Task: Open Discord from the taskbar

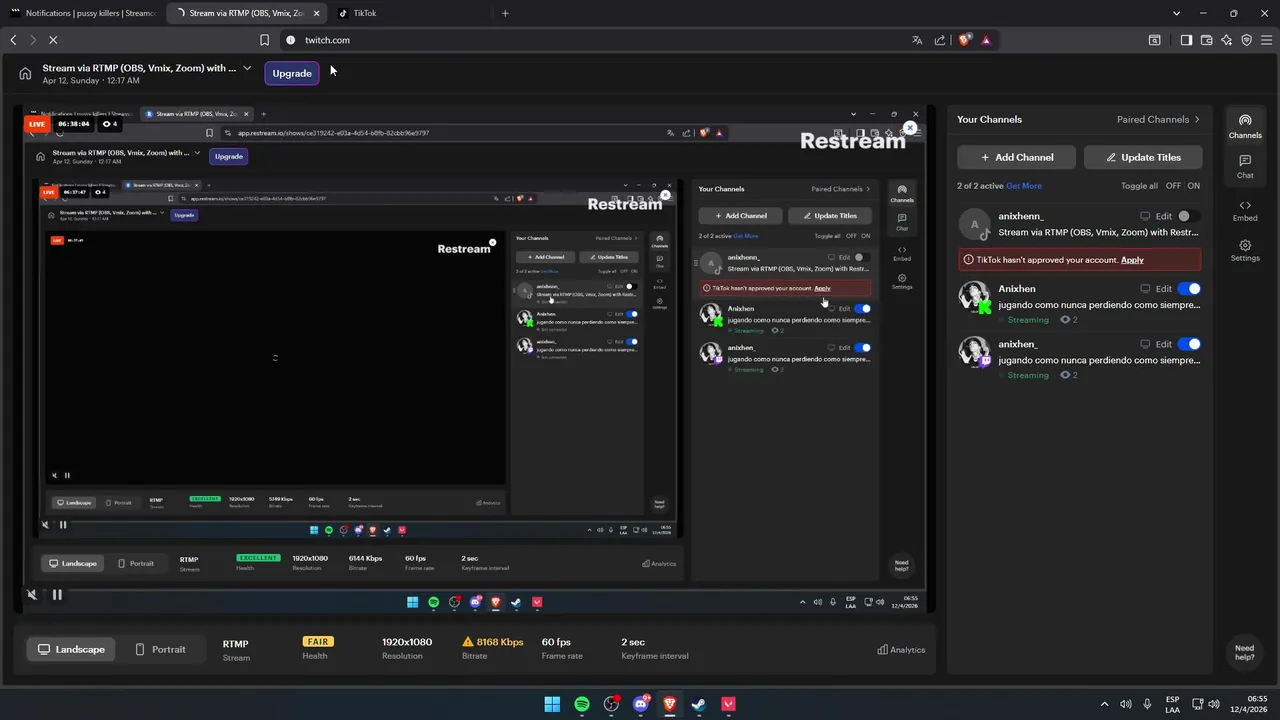Action: pyautogui.click(x=641, y=704)
